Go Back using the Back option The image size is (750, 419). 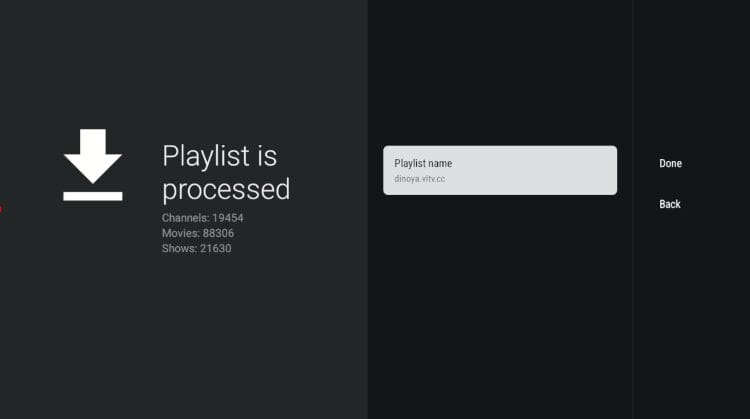tap(670, 204)
